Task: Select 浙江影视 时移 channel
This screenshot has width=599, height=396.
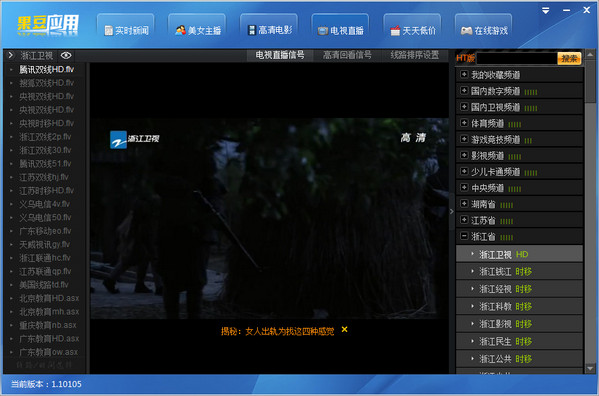Action: click(519, 324)
